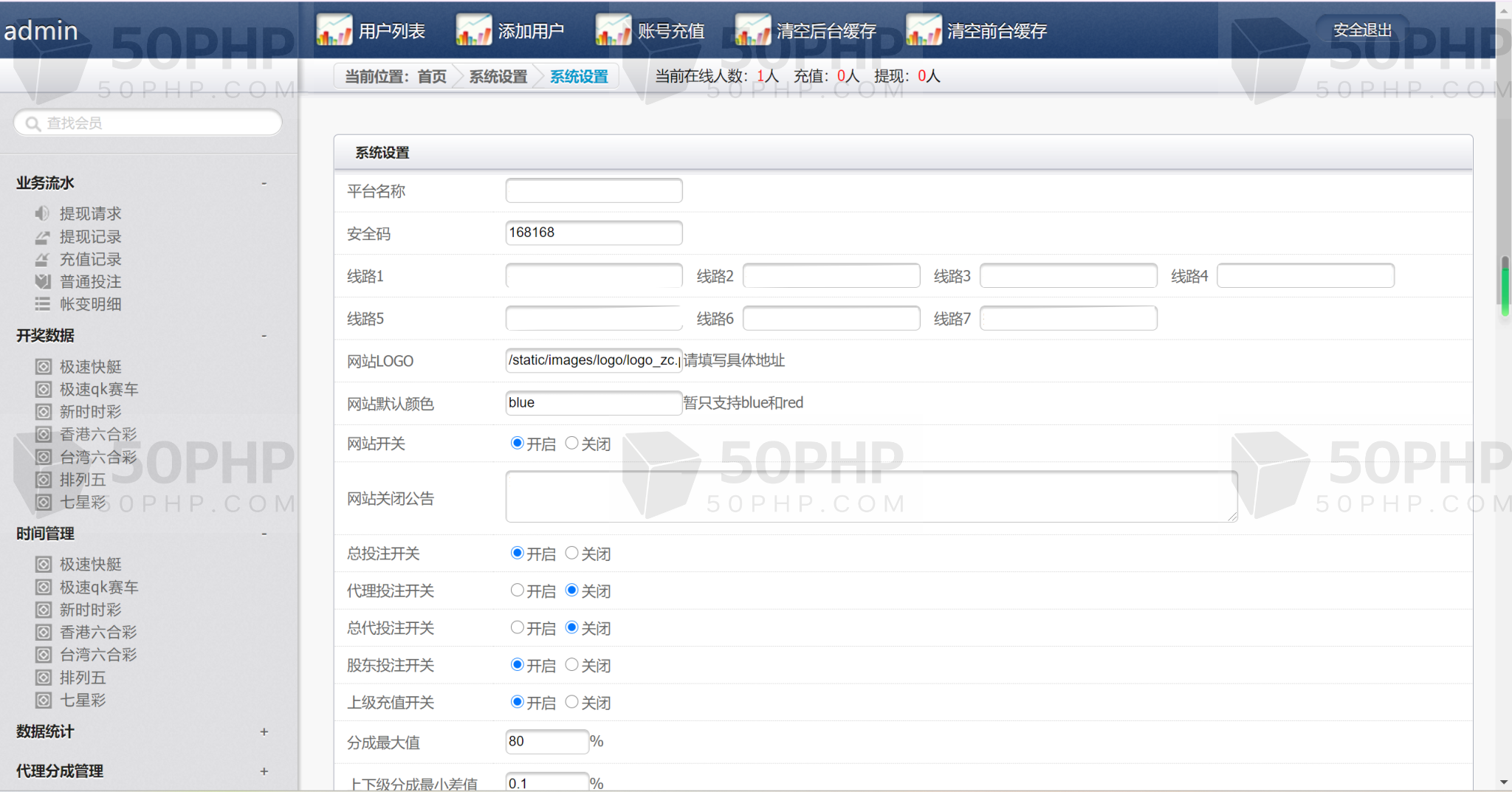Go to 首页 in the breadcrumb
1512x792 pixels.
(x=431, y=77)
